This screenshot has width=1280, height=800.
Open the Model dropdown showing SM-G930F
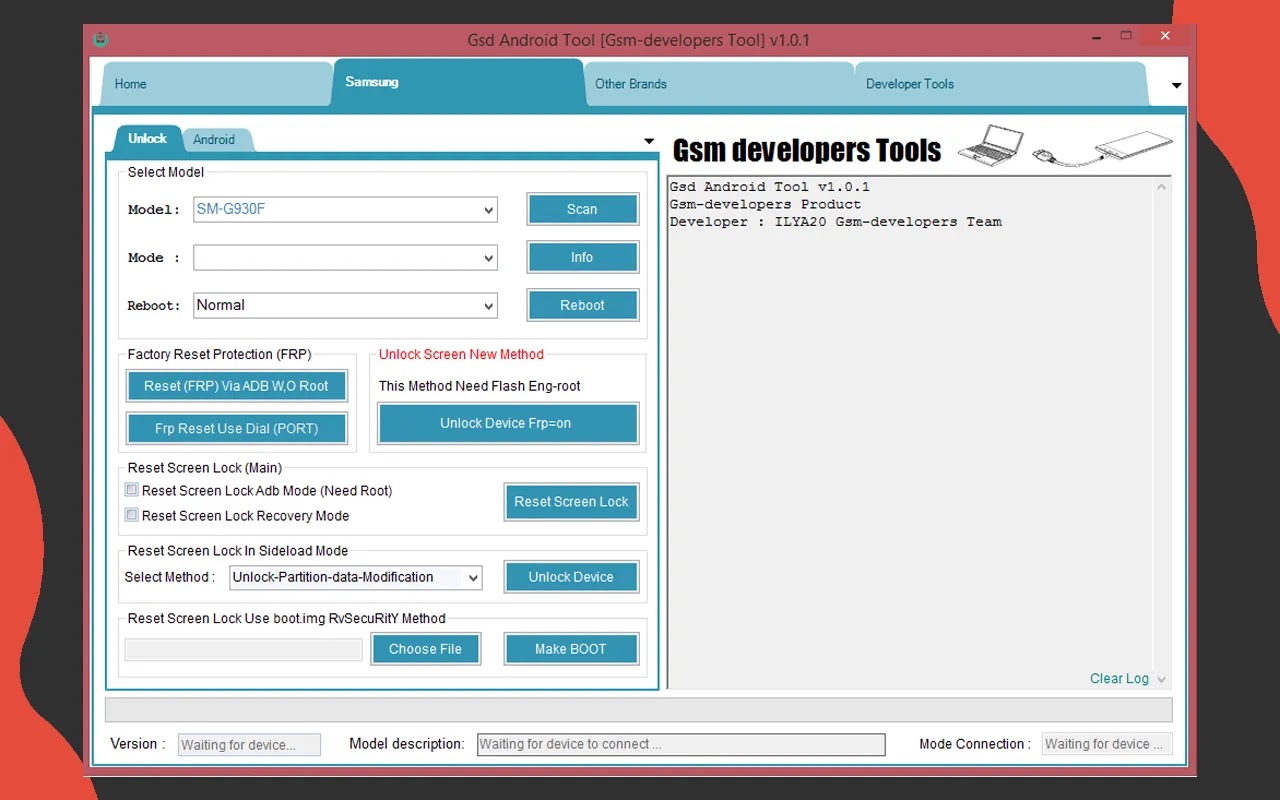click(345, 210)
